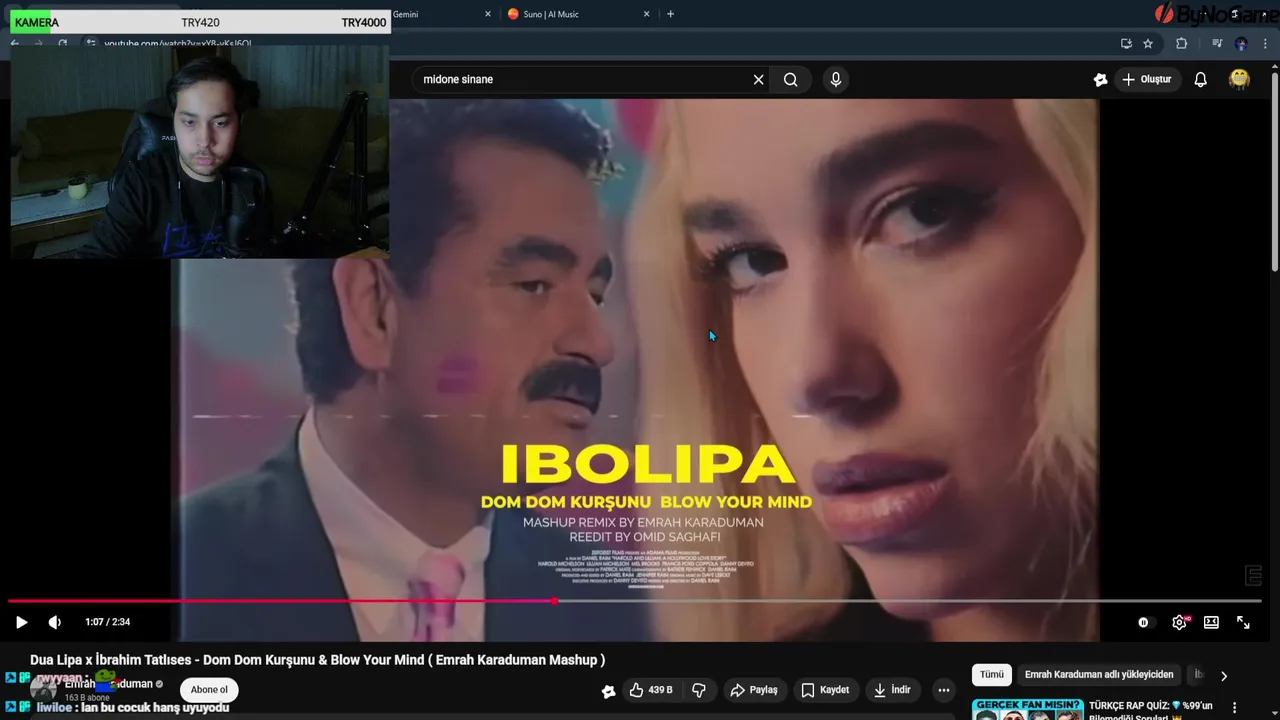Viewport: 1280px width, 720px height.
Task: Select the Tümü filter chip
Action: pos(991,674)
